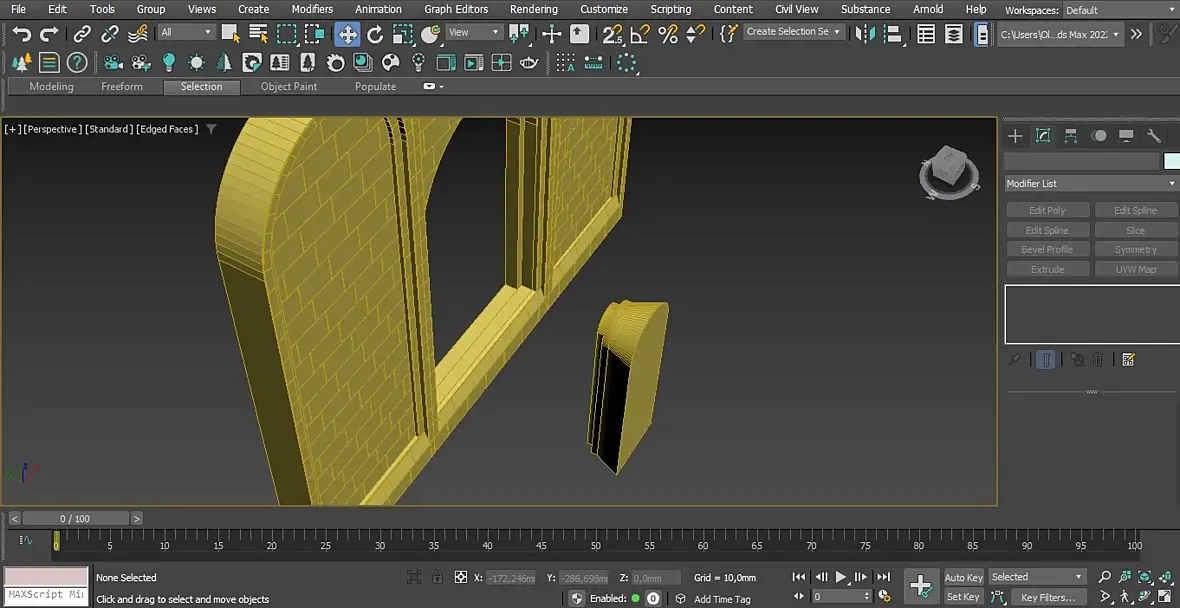Click the teapot Render icon
This screenshot has height=608, width=1180.
pyautogui.click(x=529, y=63)
